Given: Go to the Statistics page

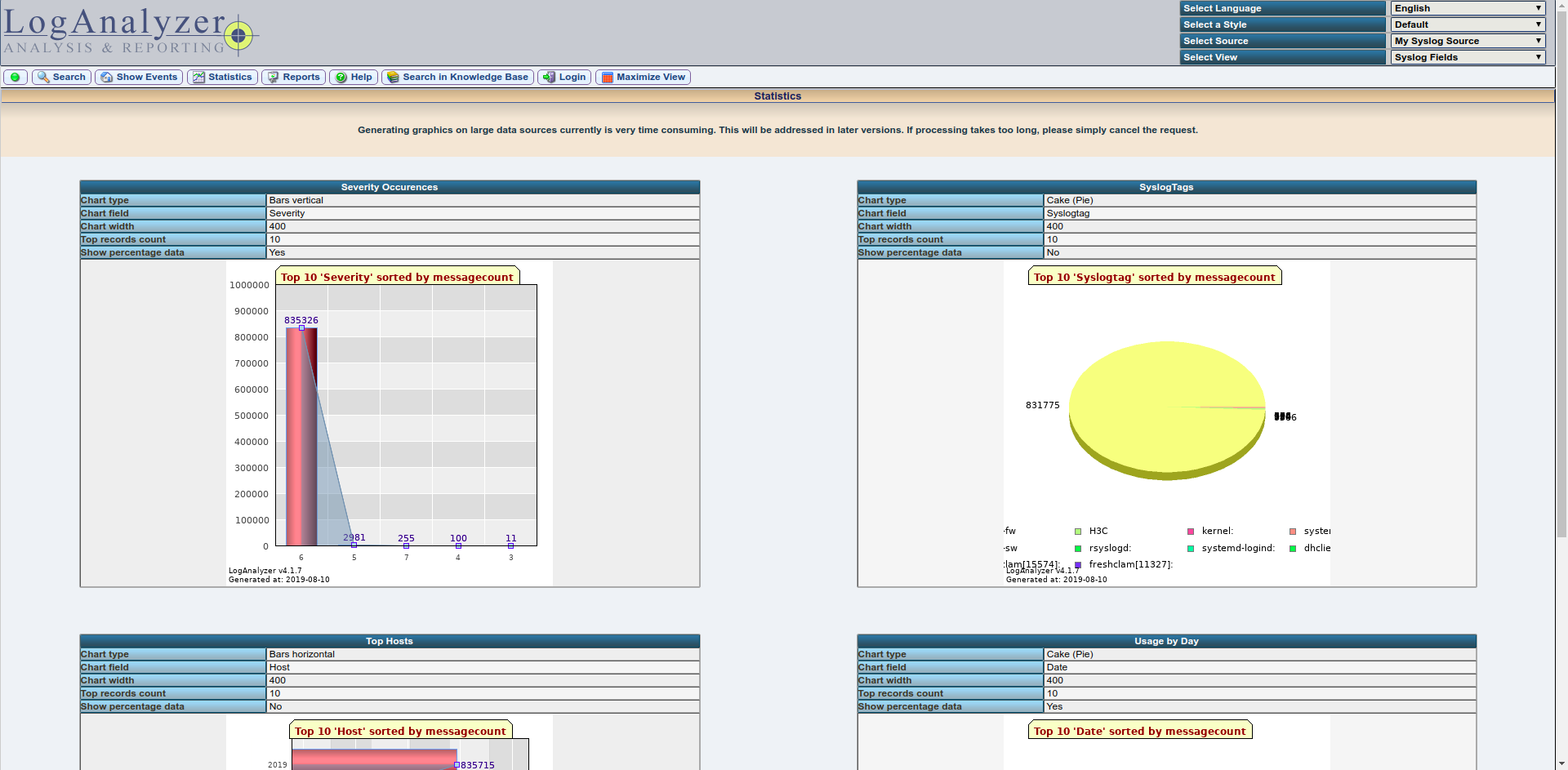Looking at the screenshot, I should (222, 77).
